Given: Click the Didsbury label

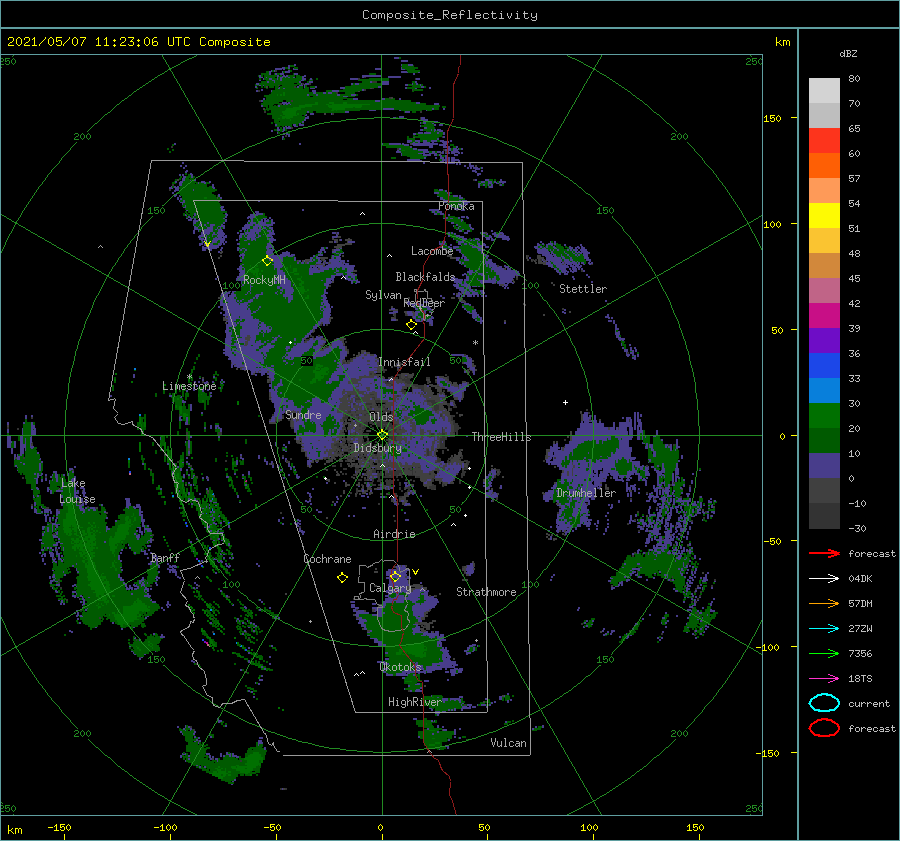Looking at the screenshot, I should pyautogui.click(x=377, y=448).
